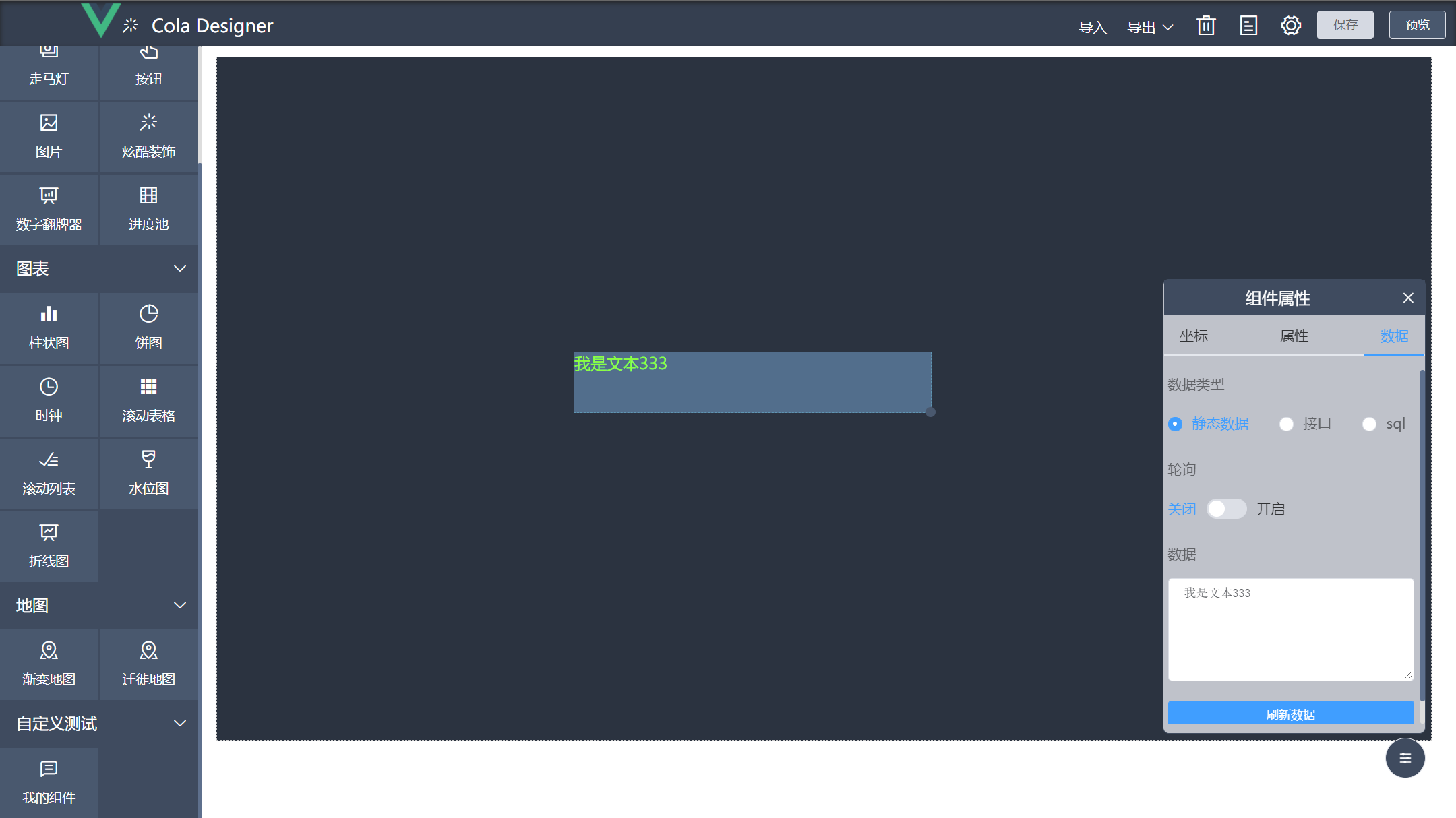The width and height of the screenshot is (1456, 818).
Task: Click the 刷新数据 refresh button
Action: point(1290,714)
